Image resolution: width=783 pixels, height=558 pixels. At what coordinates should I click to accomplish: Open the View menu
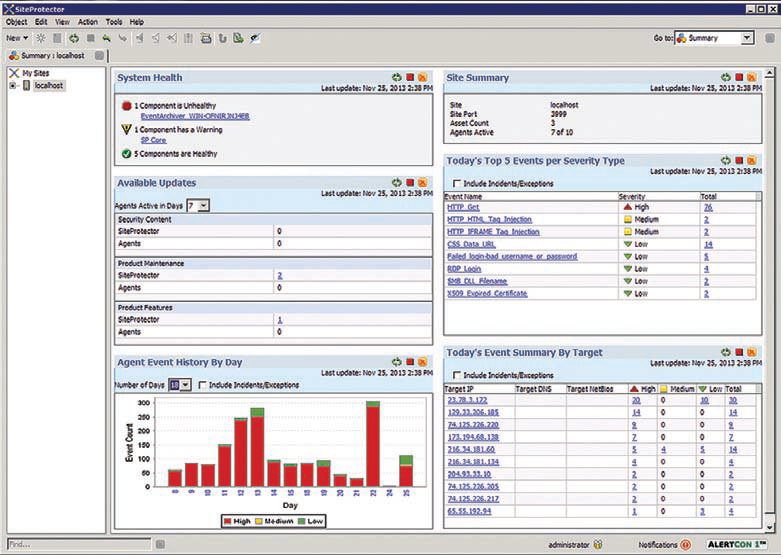[62, 22]
